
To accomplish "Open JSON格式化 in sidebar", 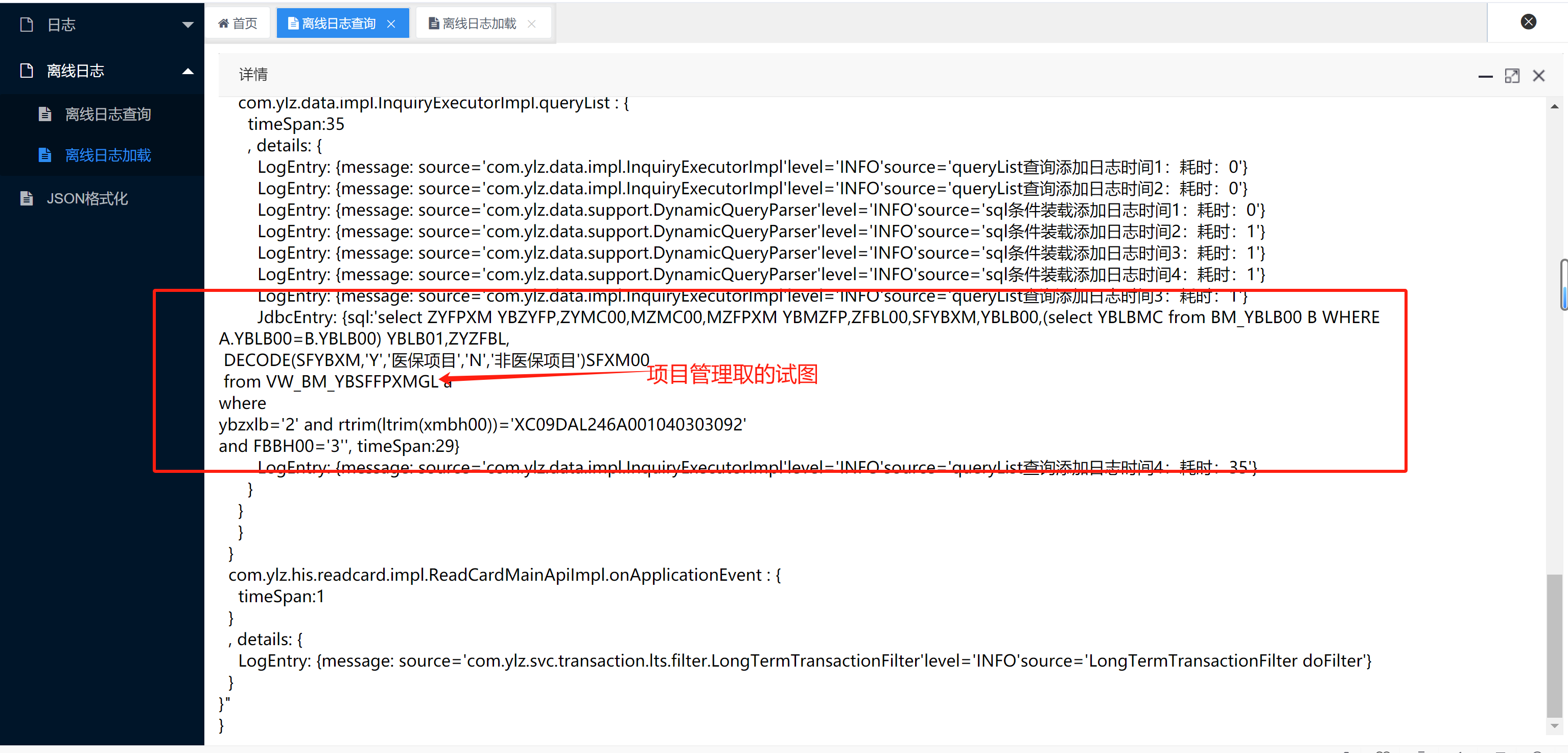I will [x=87, y=198].
